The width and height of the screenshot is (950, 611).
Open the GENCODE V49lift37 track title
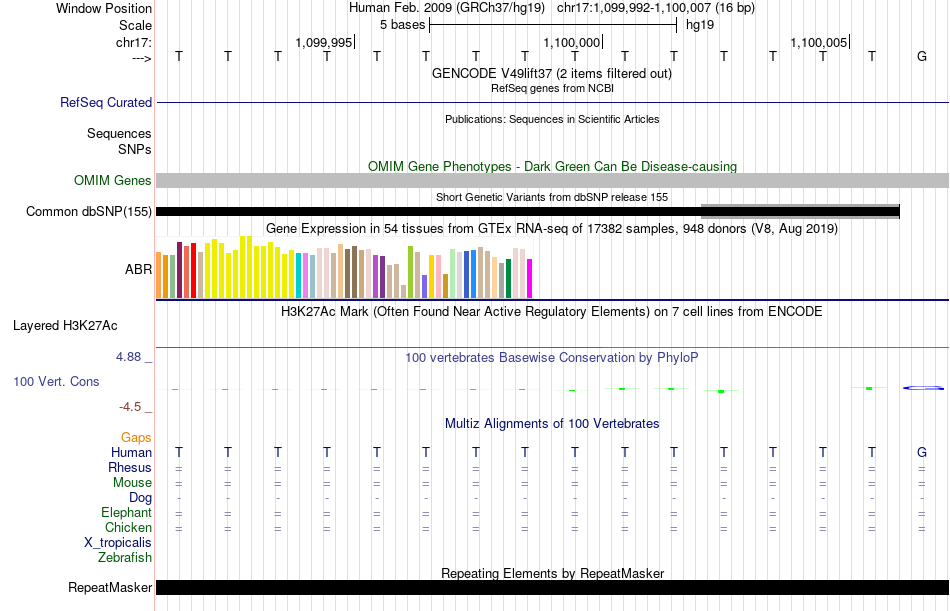click(x=551, y=73)
